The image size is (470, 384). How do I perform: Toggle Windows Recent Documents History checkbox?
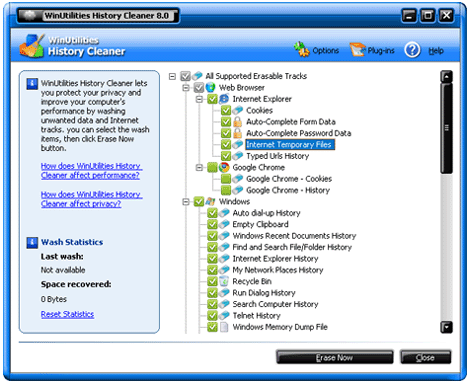pyautogui.click(x=212, y=236)
